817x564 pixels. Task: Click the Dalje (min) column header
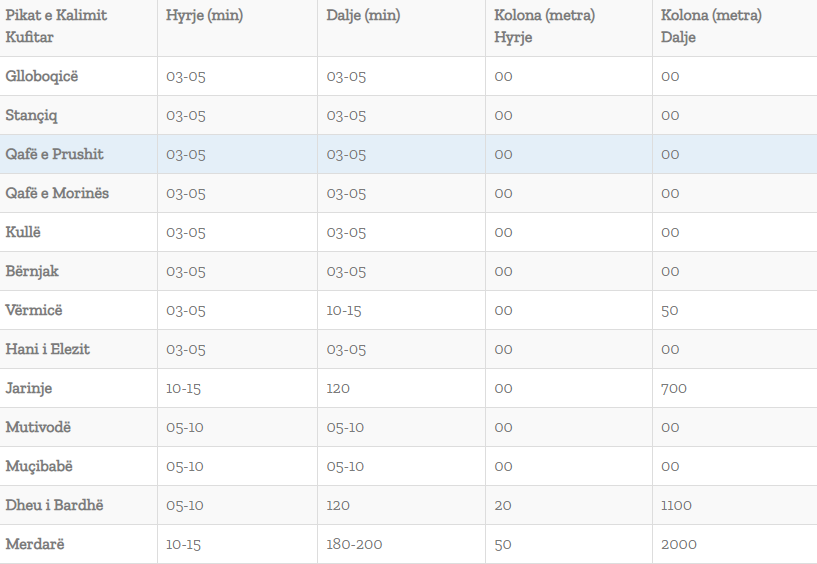click(x=364, y=16)
